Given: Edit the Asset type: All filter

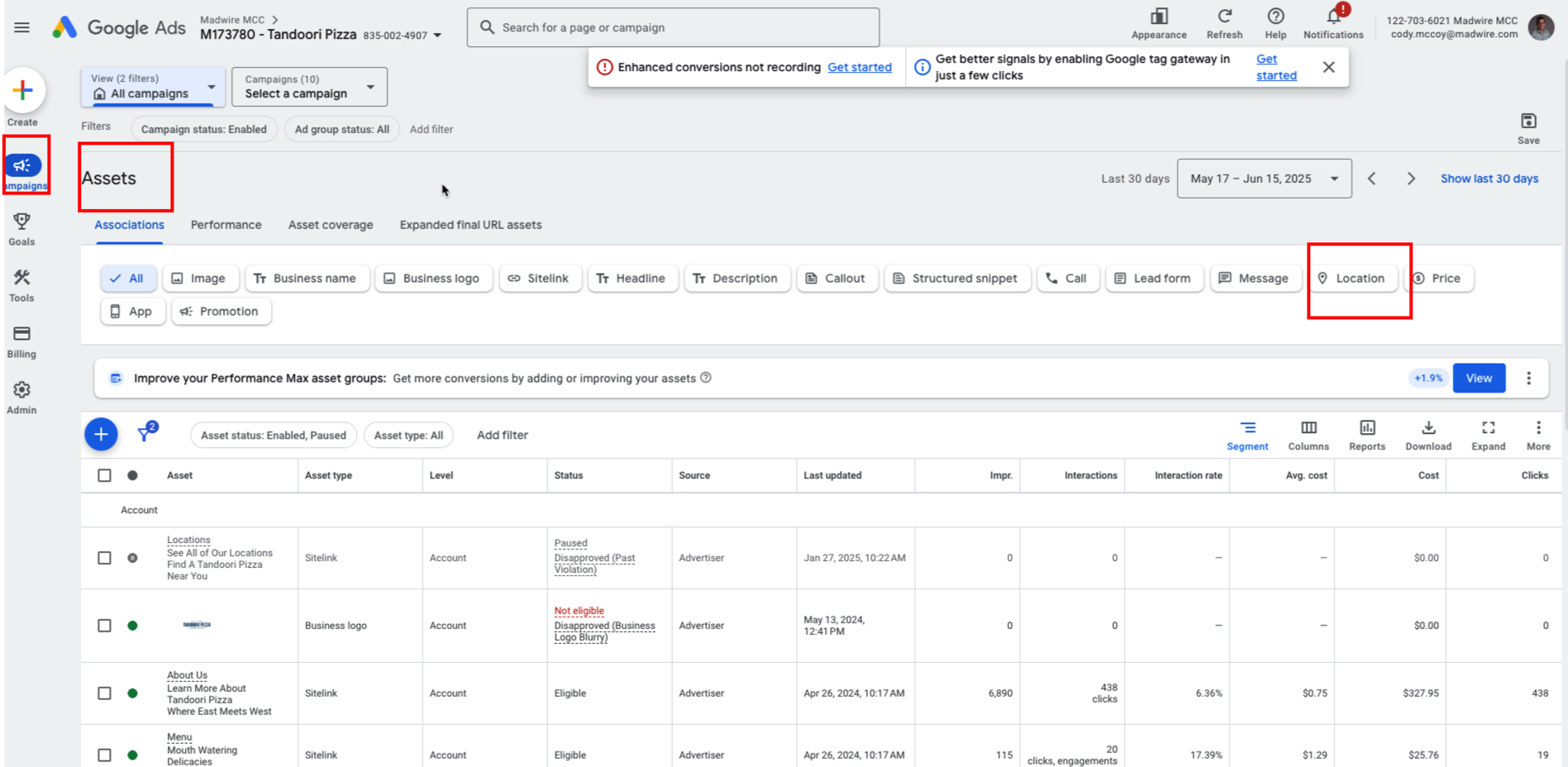Looking at the screenshot, I should [x=408, y=435].
